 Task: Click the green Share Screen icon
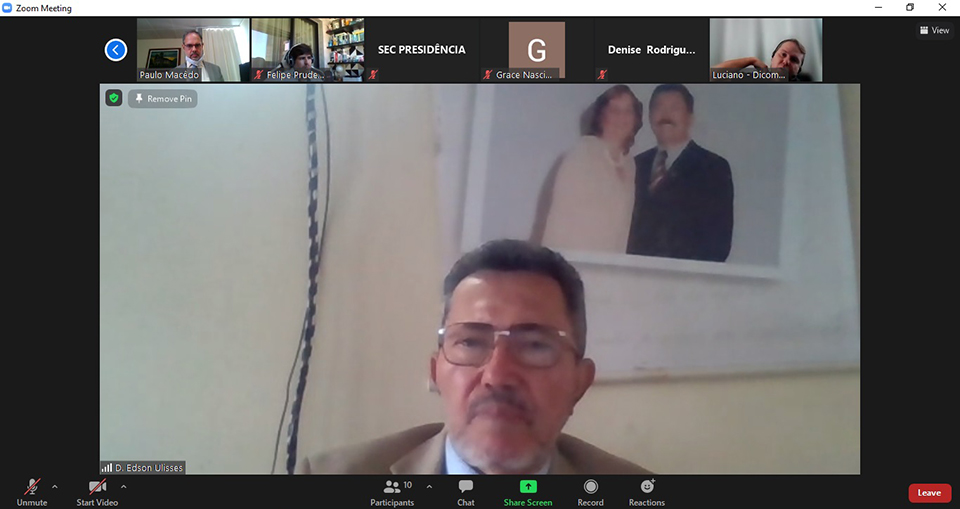528,487
